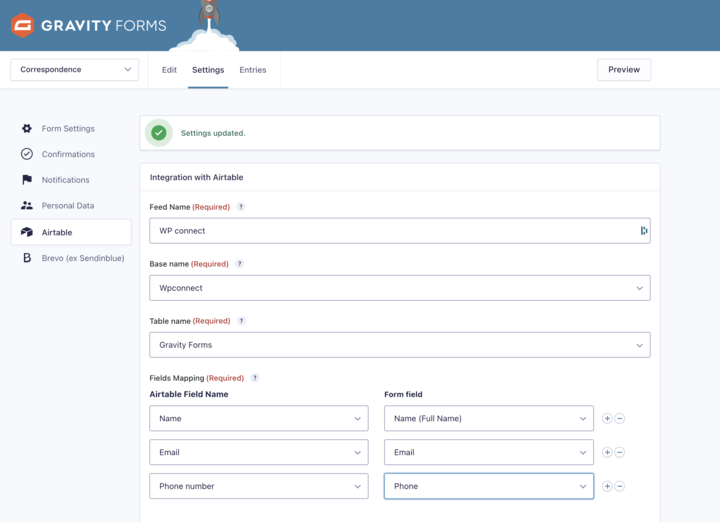Switch to the Edit tab
720x522 pixels.
click(x=169, y=70)
